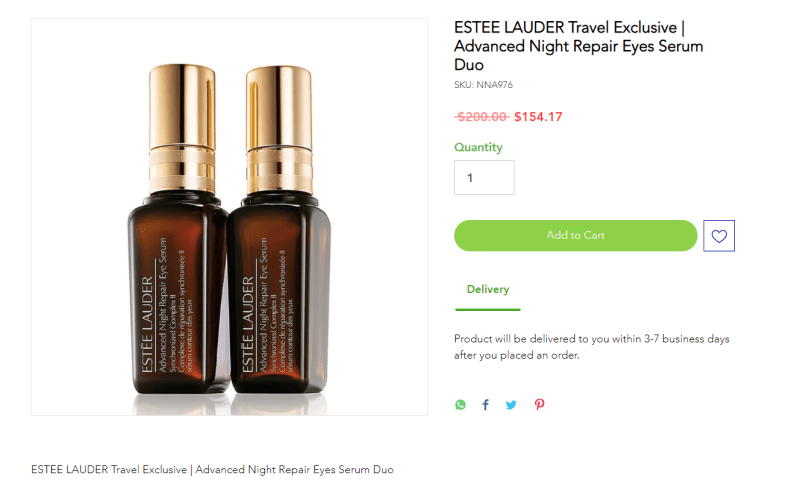The image size is (800, 481).
Task: Click the crossed-out $200.00 original price
Action: click(482, 117)
